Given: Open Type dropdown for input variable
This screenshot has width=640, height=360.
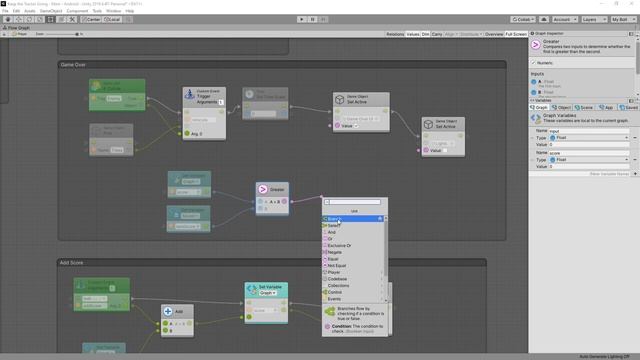Looking at the screenshot, I should (x=589, y=138).
